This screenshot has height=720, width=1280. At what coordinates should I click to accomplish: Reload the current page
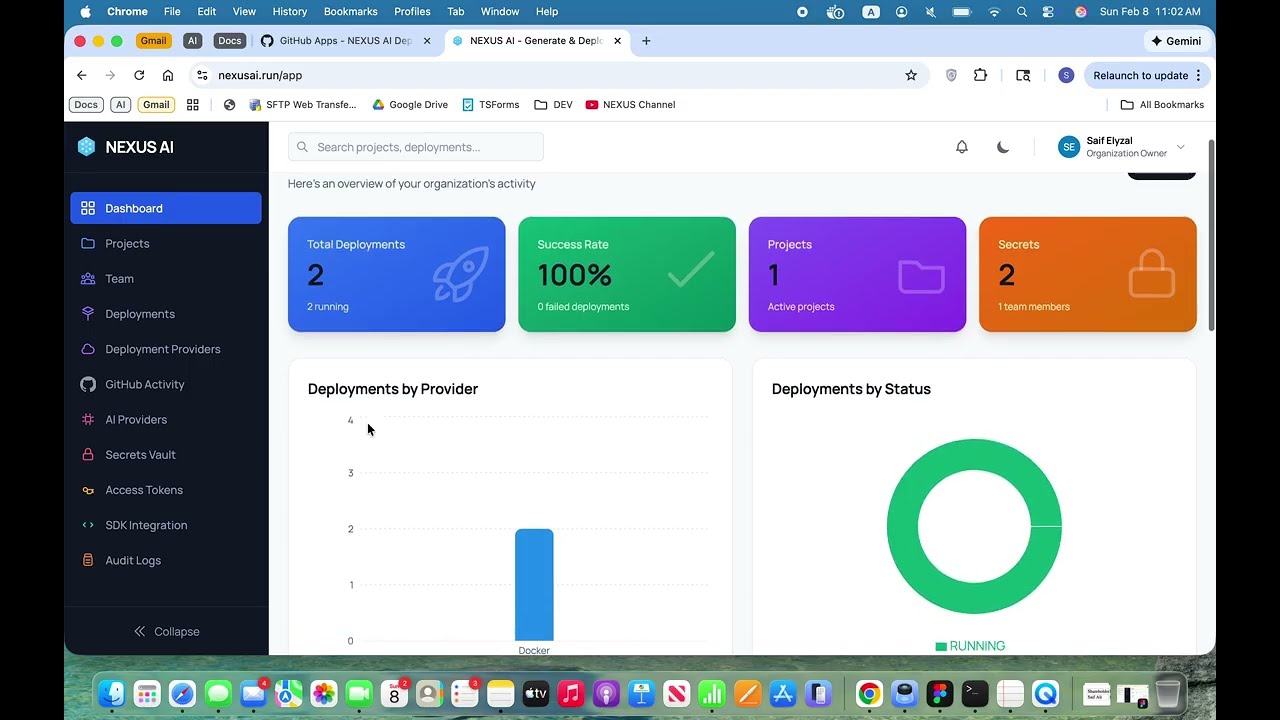[139, 75]
